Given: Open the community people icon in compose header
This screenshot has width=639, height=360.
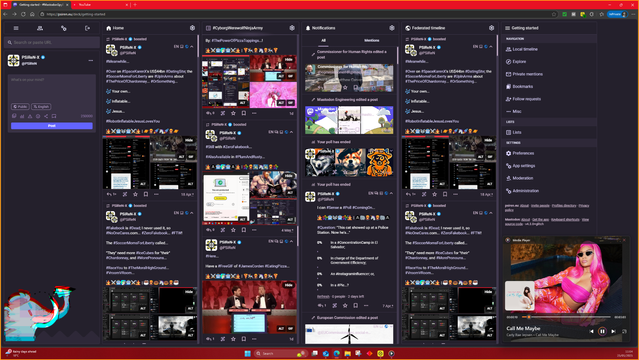Looking at the screenshot, I should (x=40, y=28).
